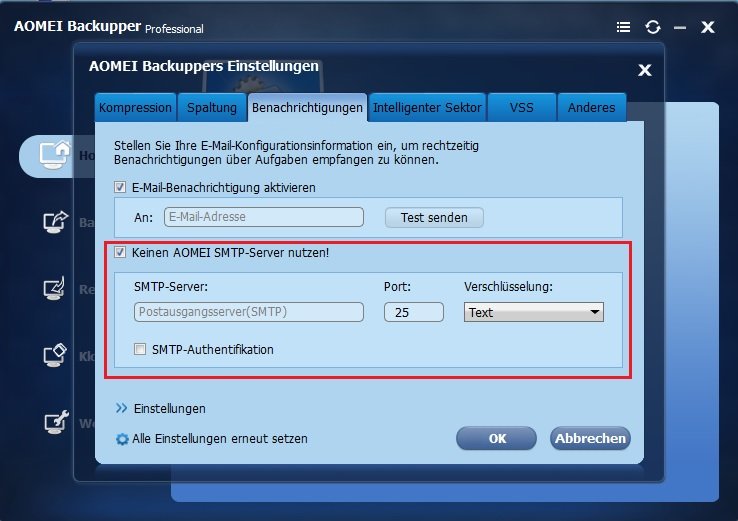
Task: Switch to the VSS tab
Action: (x=521, y=107)
